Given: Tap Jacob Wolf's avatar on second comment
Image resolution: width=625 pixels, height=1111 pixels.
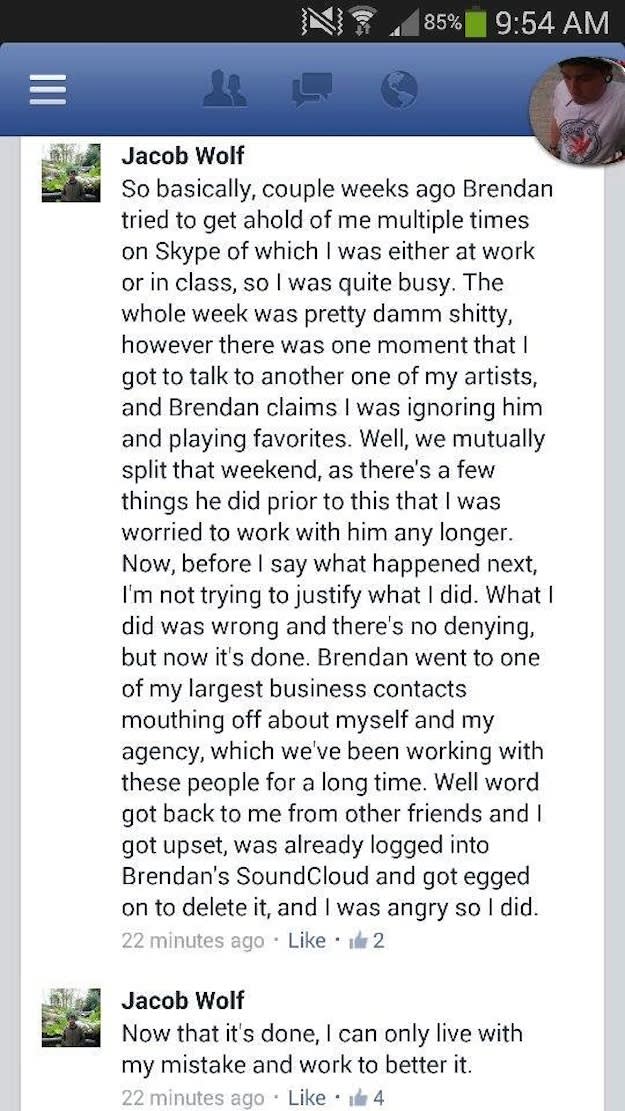Looking at the screenshot, I should coord(71,1017).
